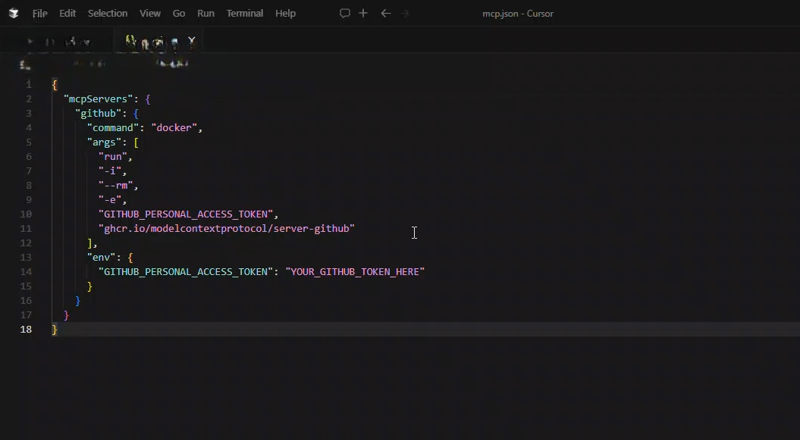The height and width of the screenshot is (440, 800).
Task: Open the File menu
Action: click(x=39, y=14)
